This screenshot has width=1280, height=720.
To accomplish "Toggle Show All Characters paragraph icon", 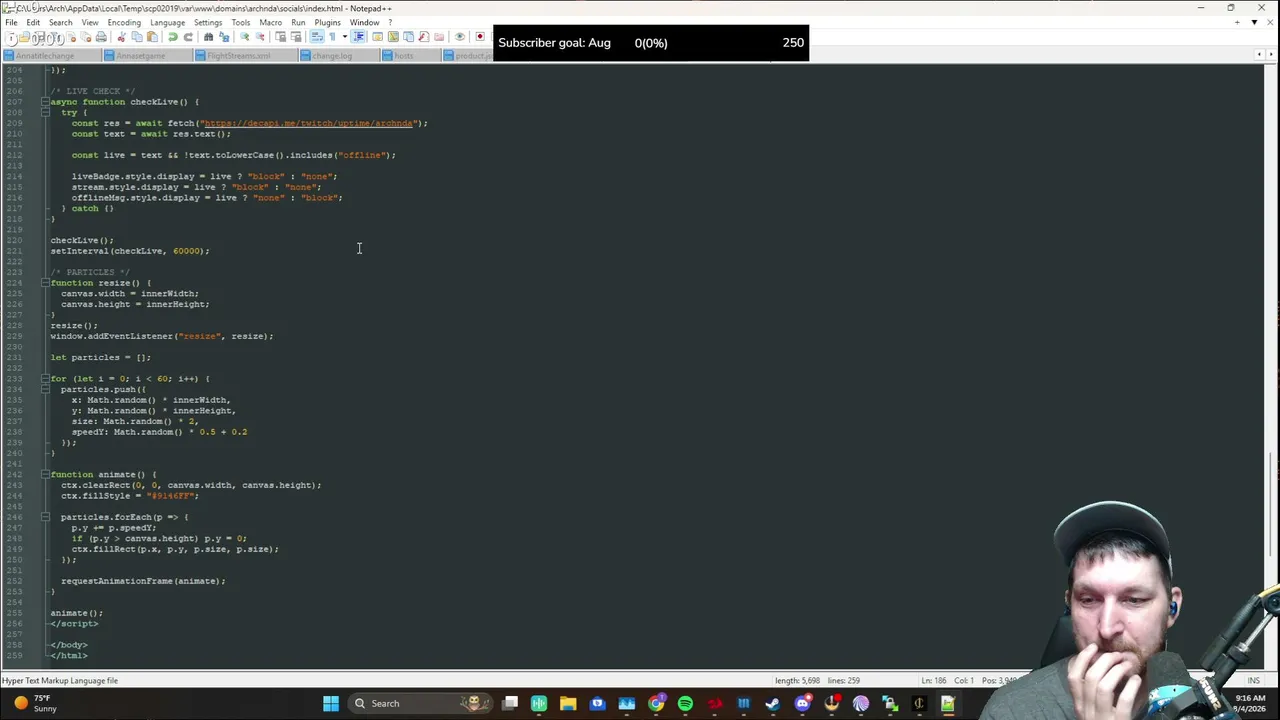I will point(332,38).
